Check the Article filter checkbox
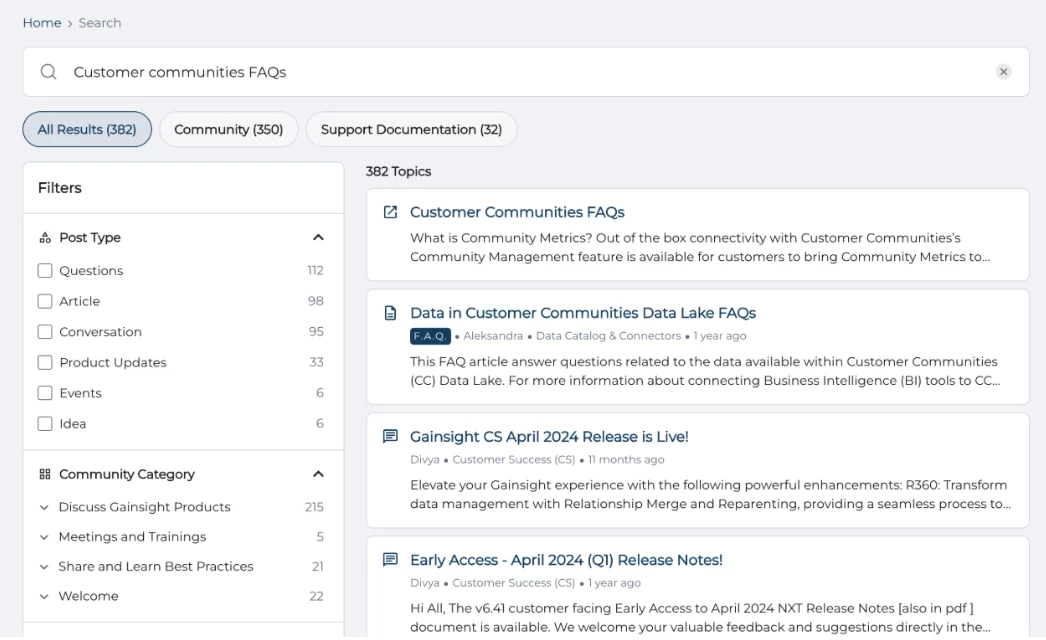This screenshot has width=1046, height=640. point(45,301)
